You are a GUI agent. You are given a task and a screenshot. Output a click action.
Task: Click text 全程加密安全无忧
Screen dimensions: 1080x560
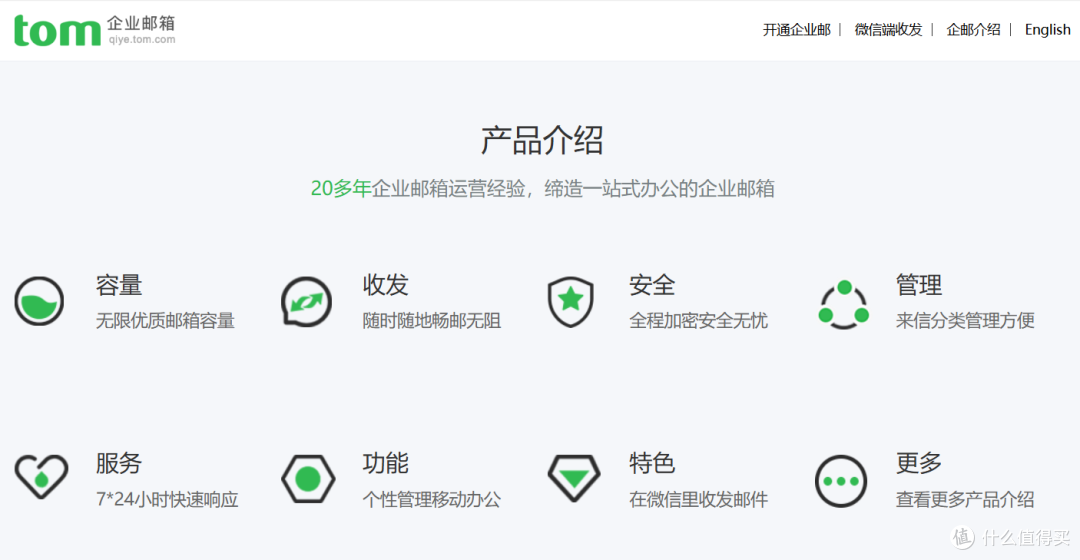[x=698, y=321]
